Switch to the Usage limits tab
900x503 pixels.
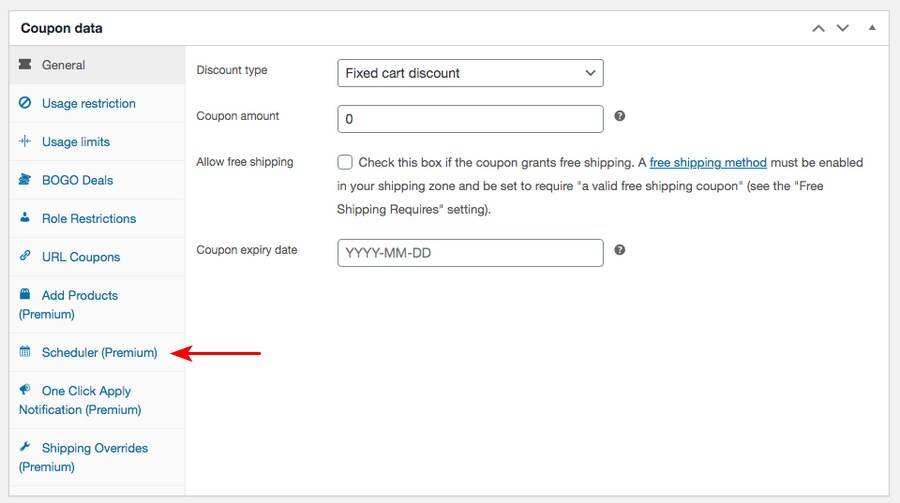(x=97, y=142)
